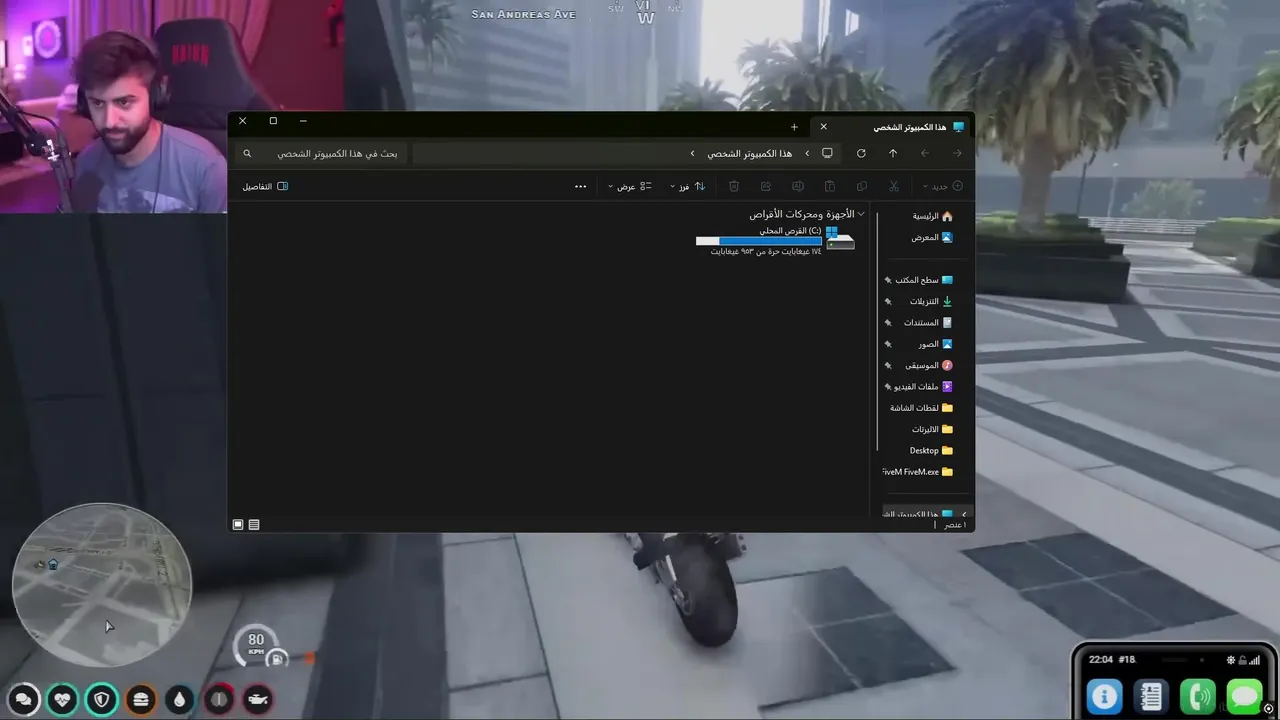The width and height of the screenshot is (1280, 720).
Task: Click the sidebar navigation scrollbar
Action: pyautogui.click(x=877, y=330)
